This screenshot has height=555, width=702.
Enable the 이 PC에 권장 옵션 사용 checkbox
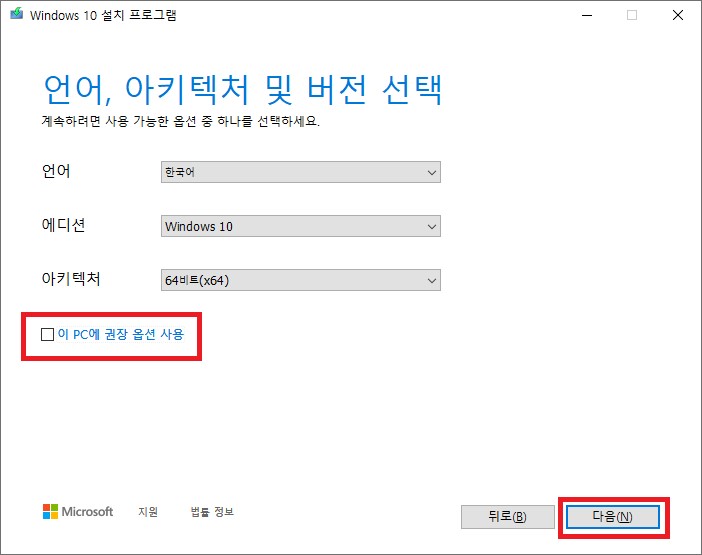tap(47, 334)
